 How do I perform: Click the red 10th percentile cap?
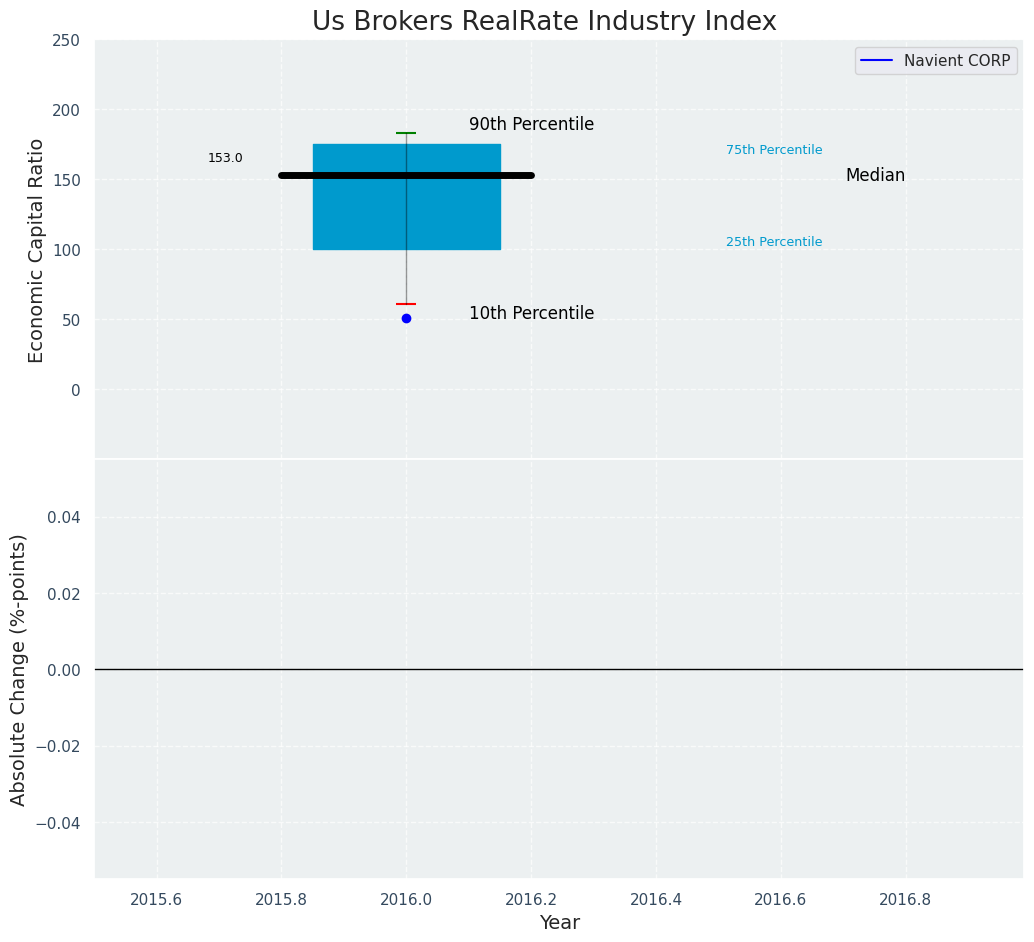(406, 304)
